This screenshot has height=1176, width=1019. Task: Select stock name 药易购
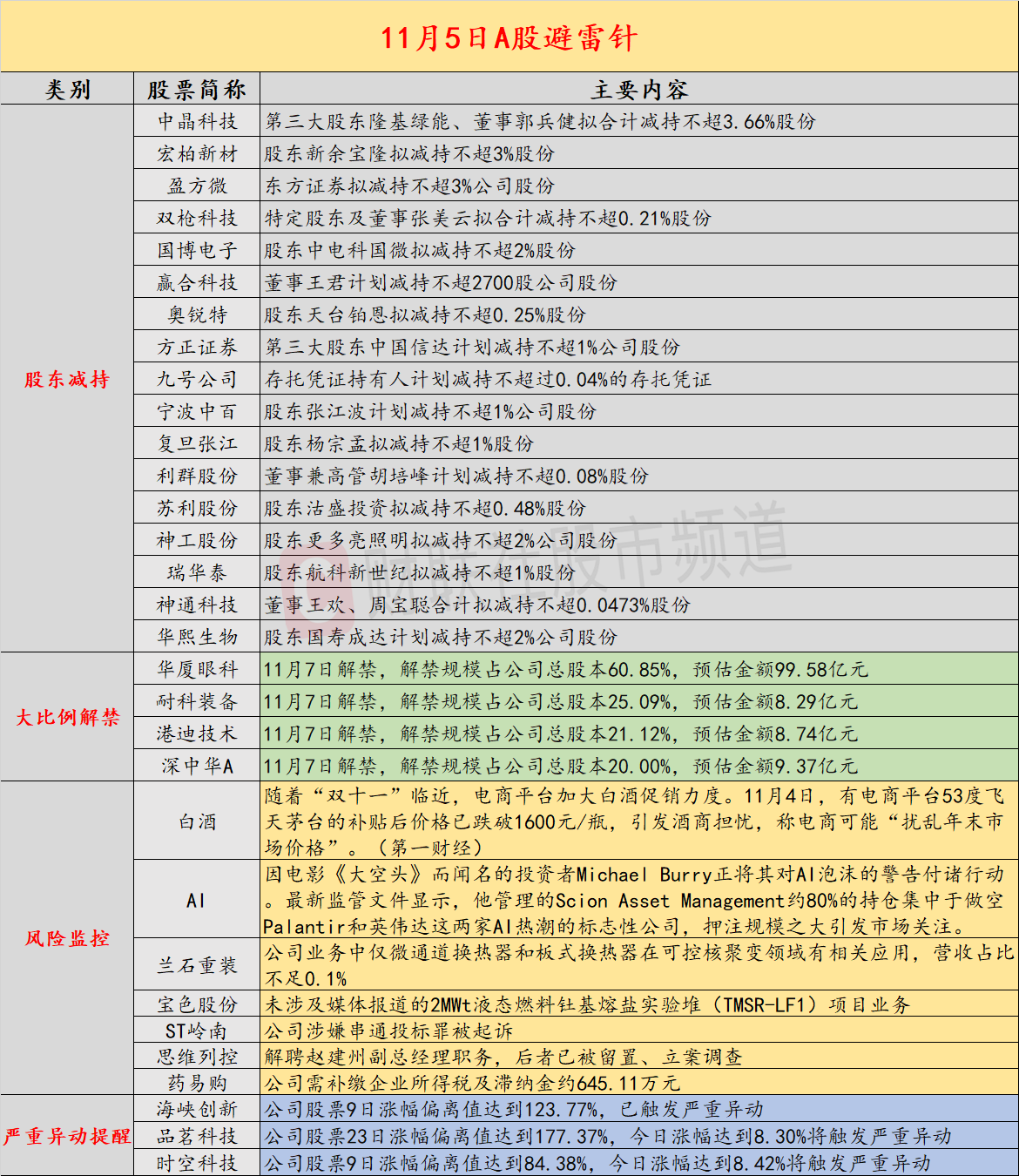click(x=197, y=1083)
